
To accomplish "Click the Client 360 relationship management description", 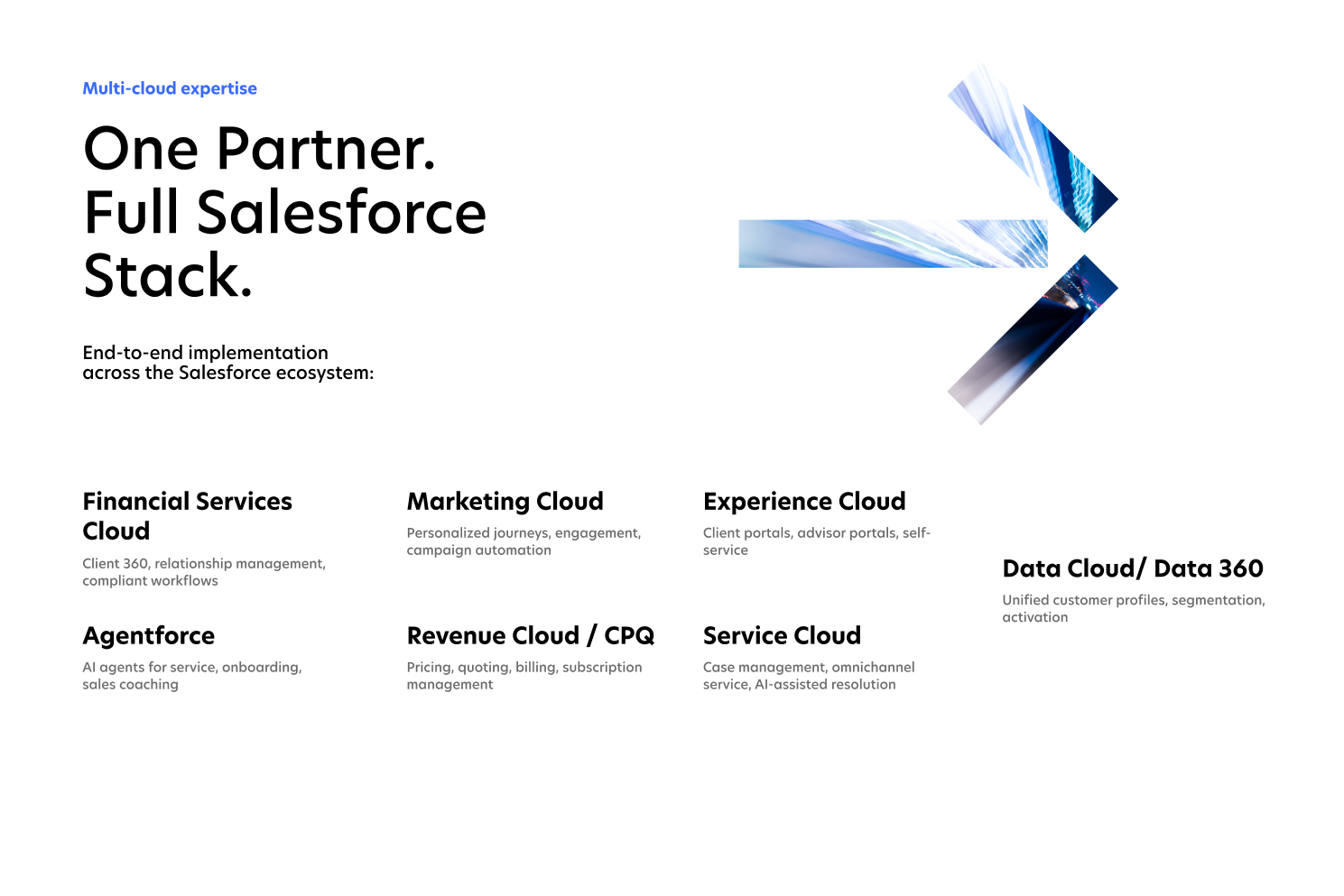I will pos(203,572).
